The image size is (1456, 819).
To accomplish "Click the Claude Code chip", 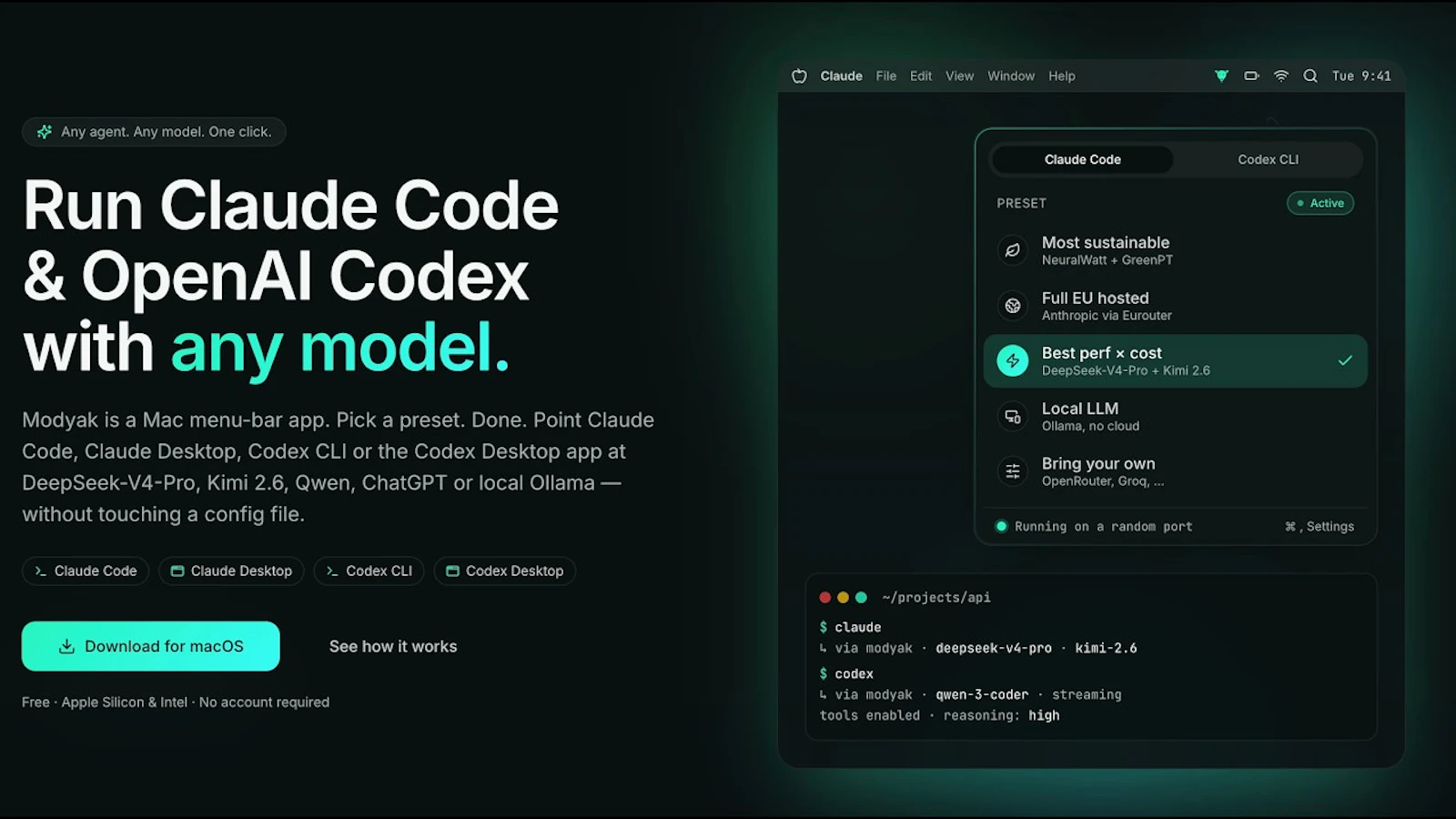I will point(86,571).
